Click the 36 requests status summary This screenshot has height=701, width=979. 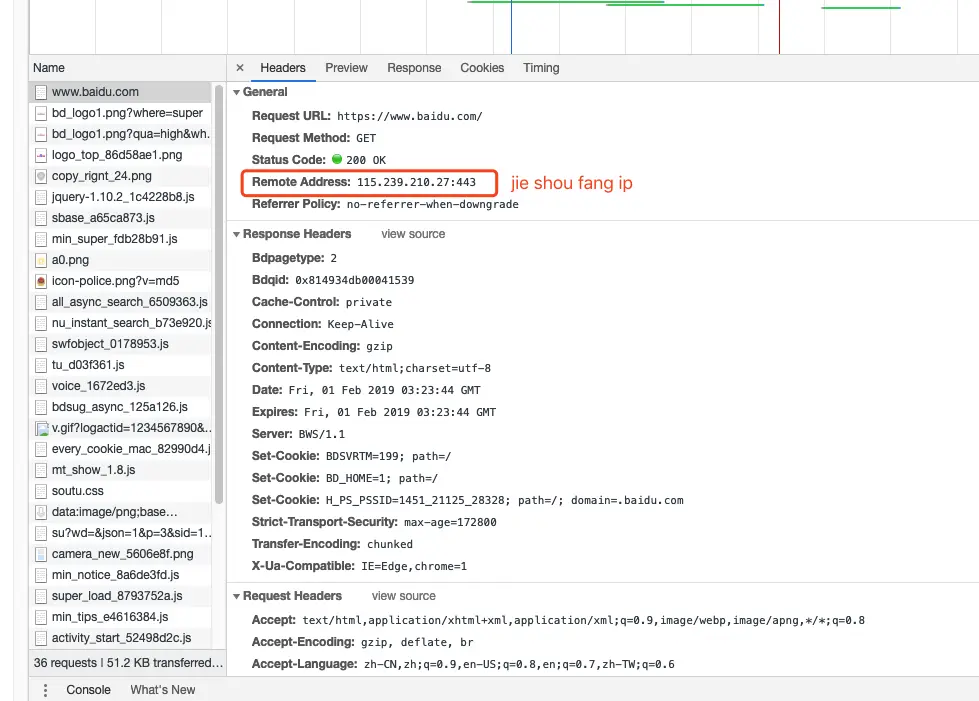point(127,663)
